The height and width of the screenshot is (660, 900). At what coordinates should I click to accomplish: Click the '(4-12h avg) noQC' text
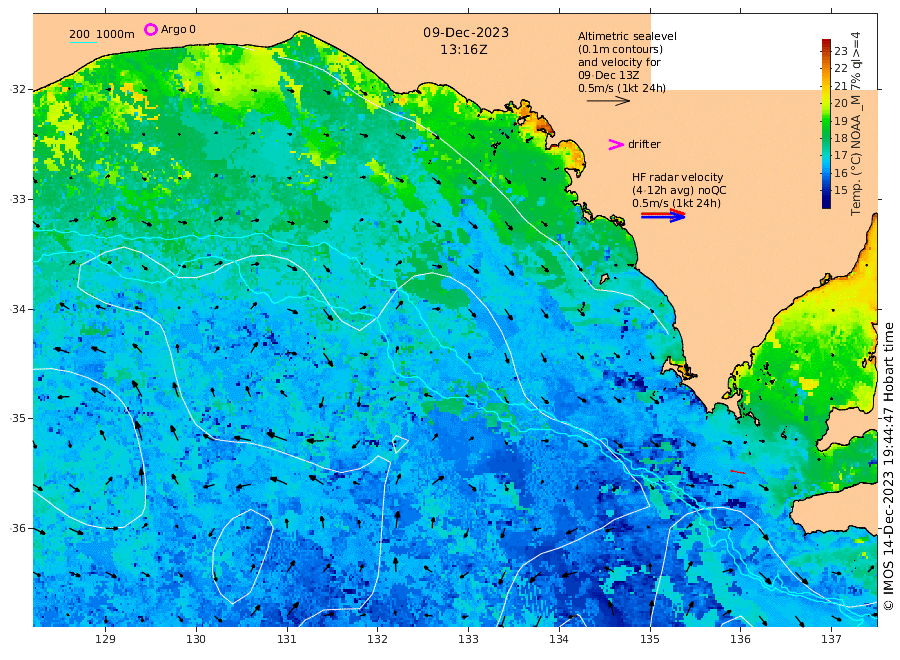click(679, 191)
